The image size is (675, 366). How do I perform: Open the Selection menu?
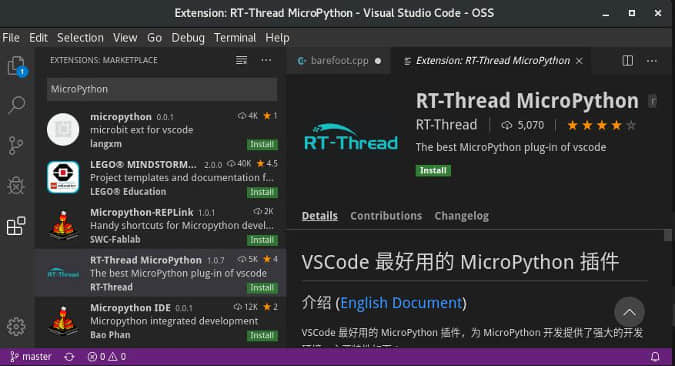point(80,38)
